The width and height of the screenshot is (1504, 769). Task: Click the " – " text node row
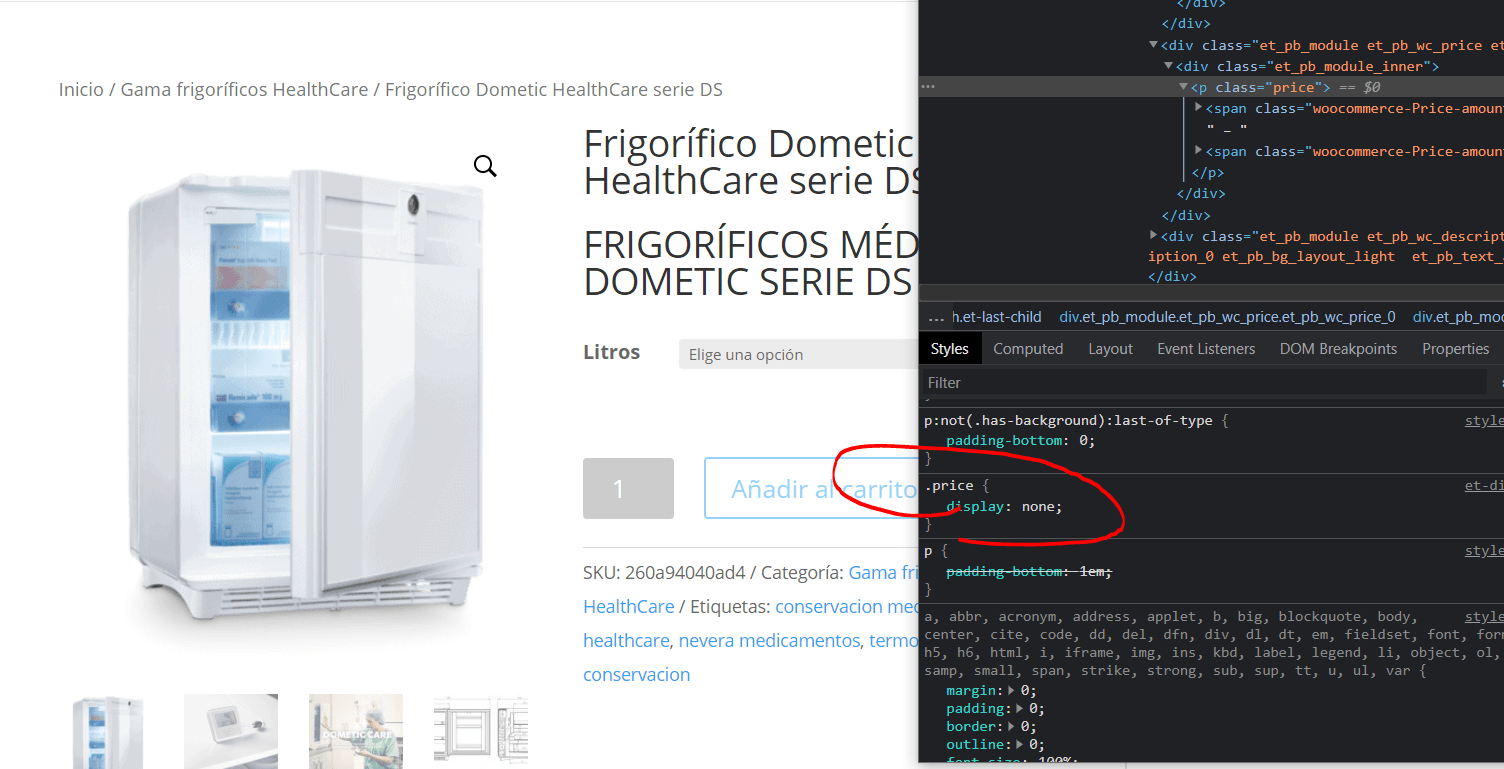[1227, 129]
